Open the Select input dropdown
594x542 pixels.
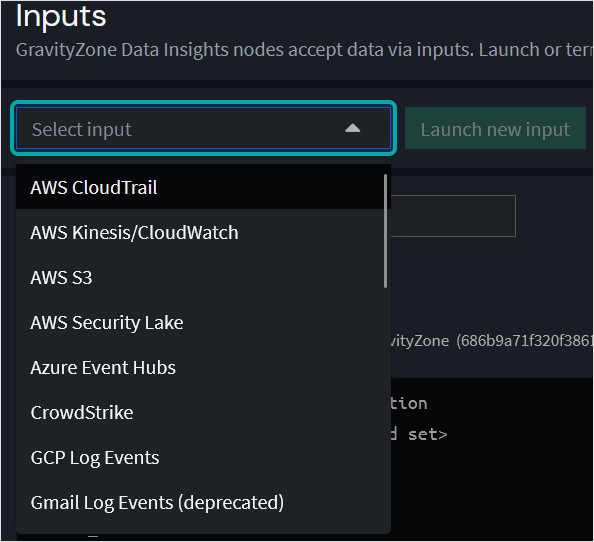(x=203, y=128)
